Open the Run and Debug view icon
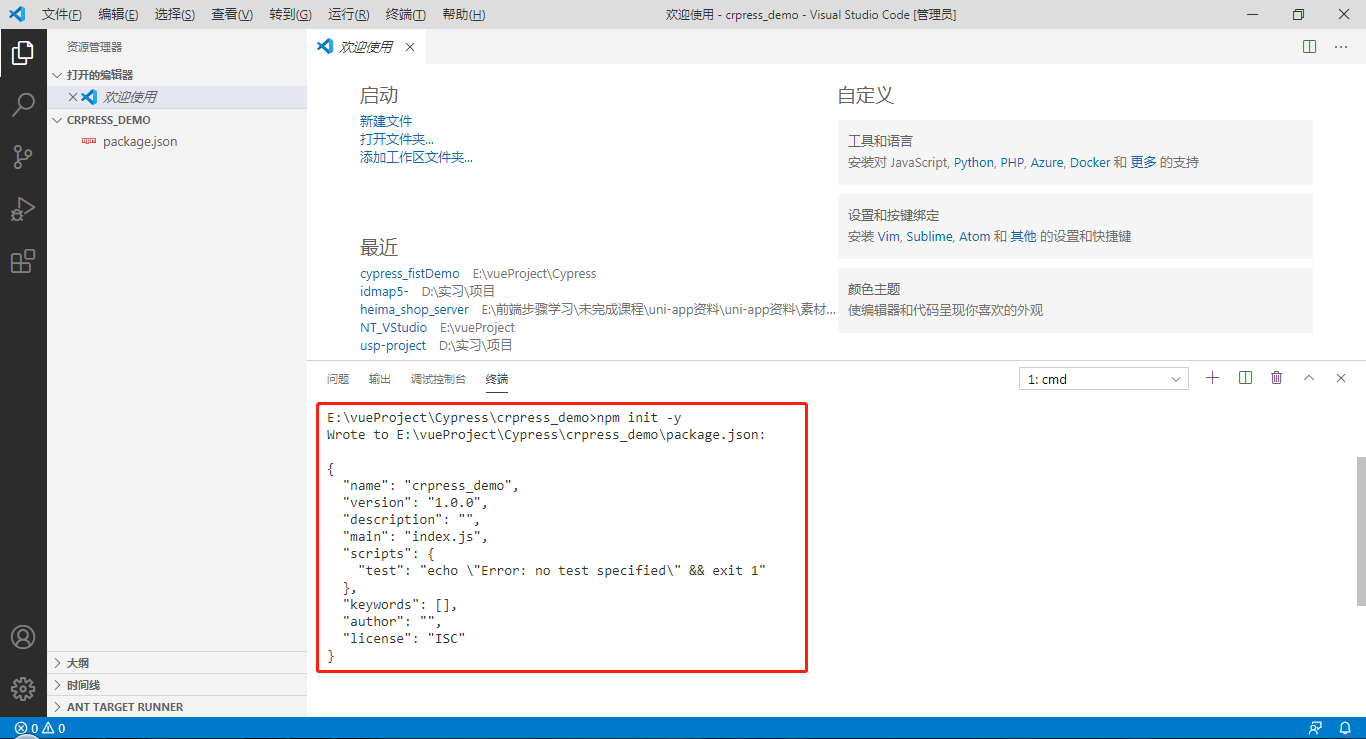The height and width of the screenshot is (739, 1366). 23,209
